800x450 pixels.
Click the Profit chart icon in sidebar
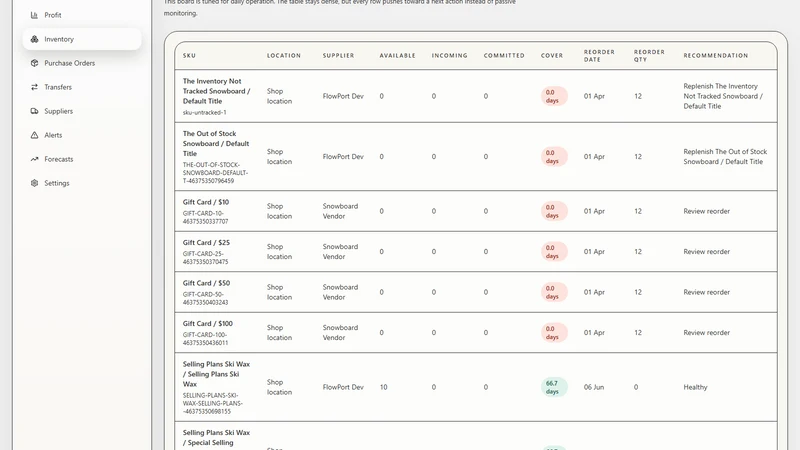(x=34, y=15)
